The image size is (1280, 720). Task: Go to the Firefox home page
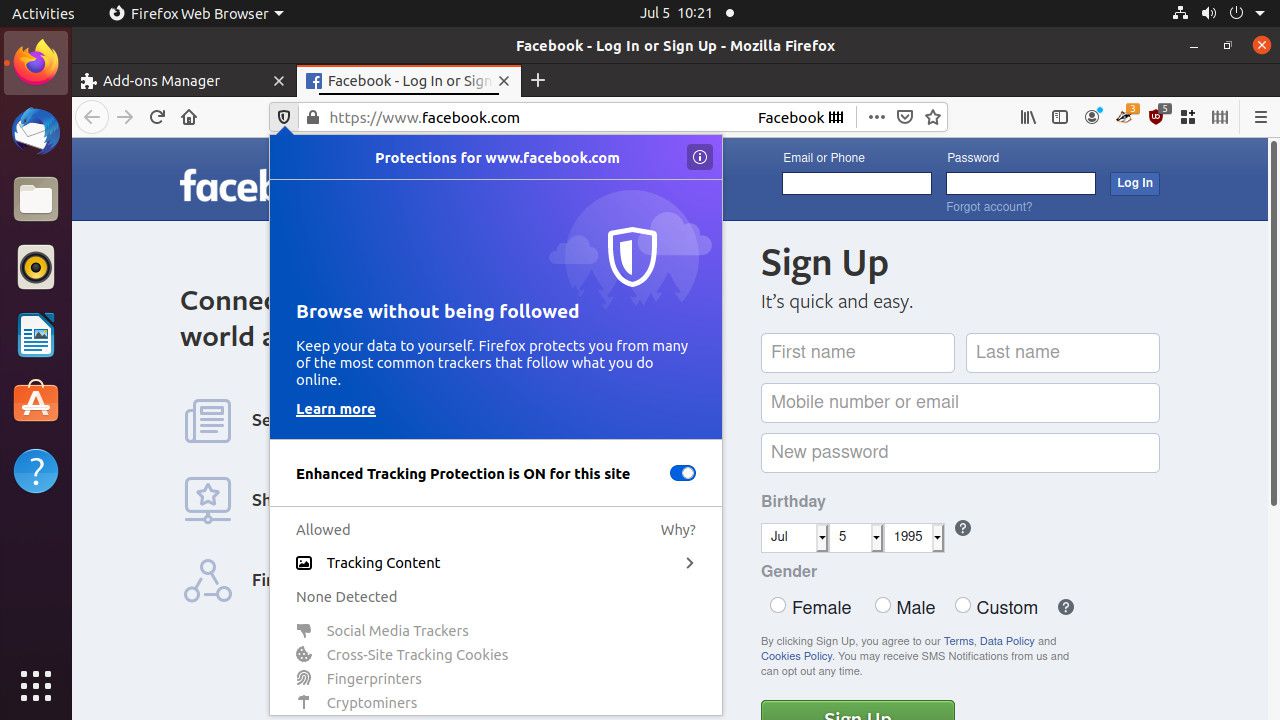(x=189, y=117)
